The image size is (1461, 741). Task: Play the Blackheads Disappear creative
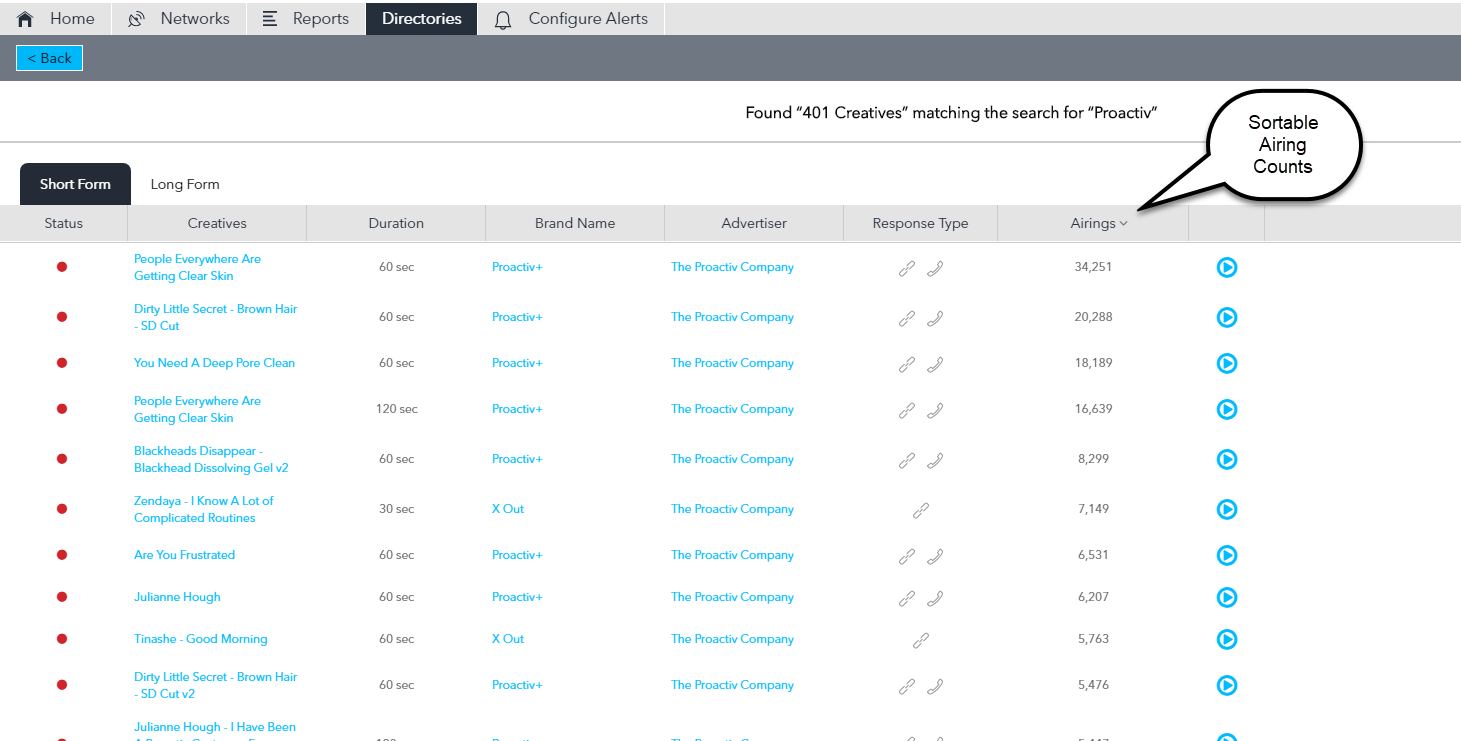pyautogui.click(x=1227, y=459)
